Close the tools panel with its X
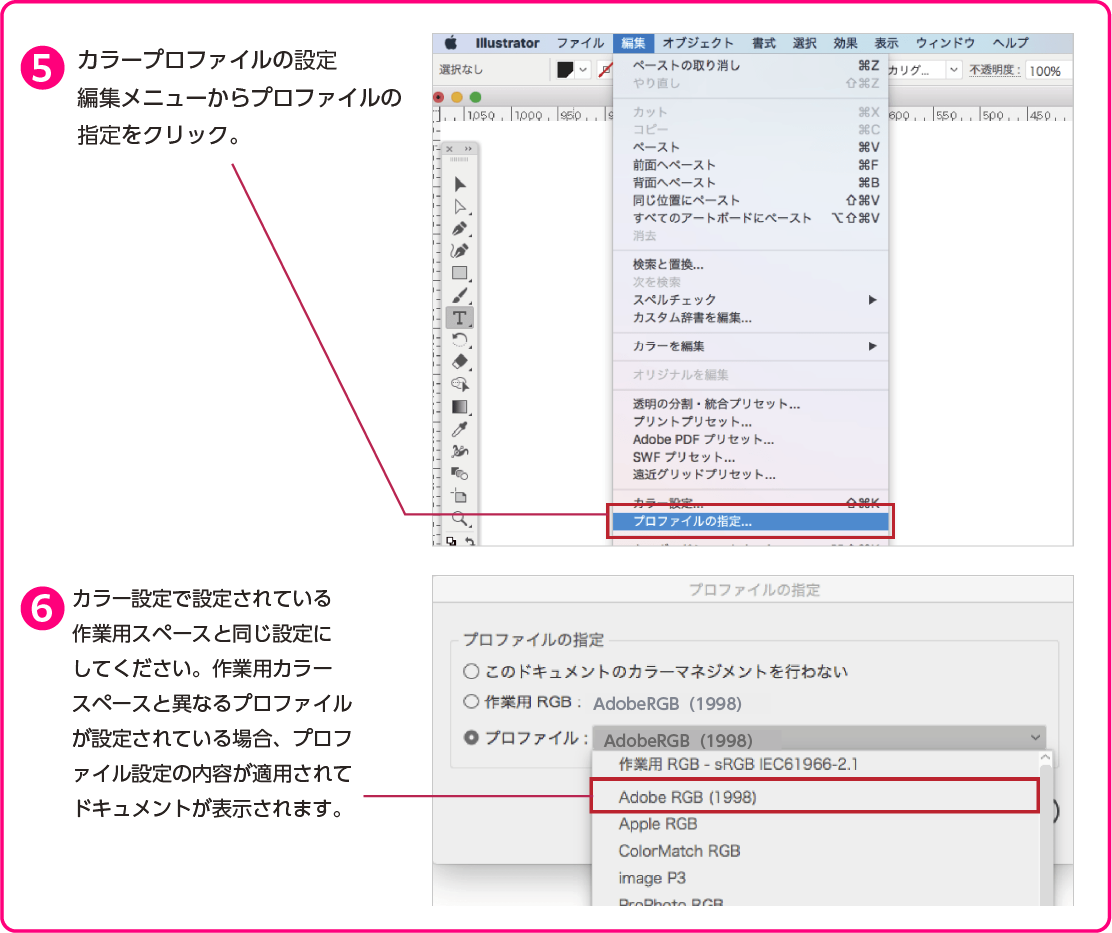 point(450,149)
